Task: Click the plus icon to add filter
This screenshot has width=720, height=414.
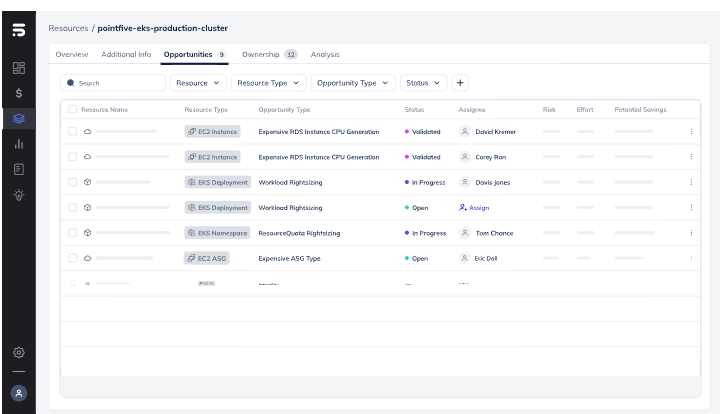Action: [460, 83]
